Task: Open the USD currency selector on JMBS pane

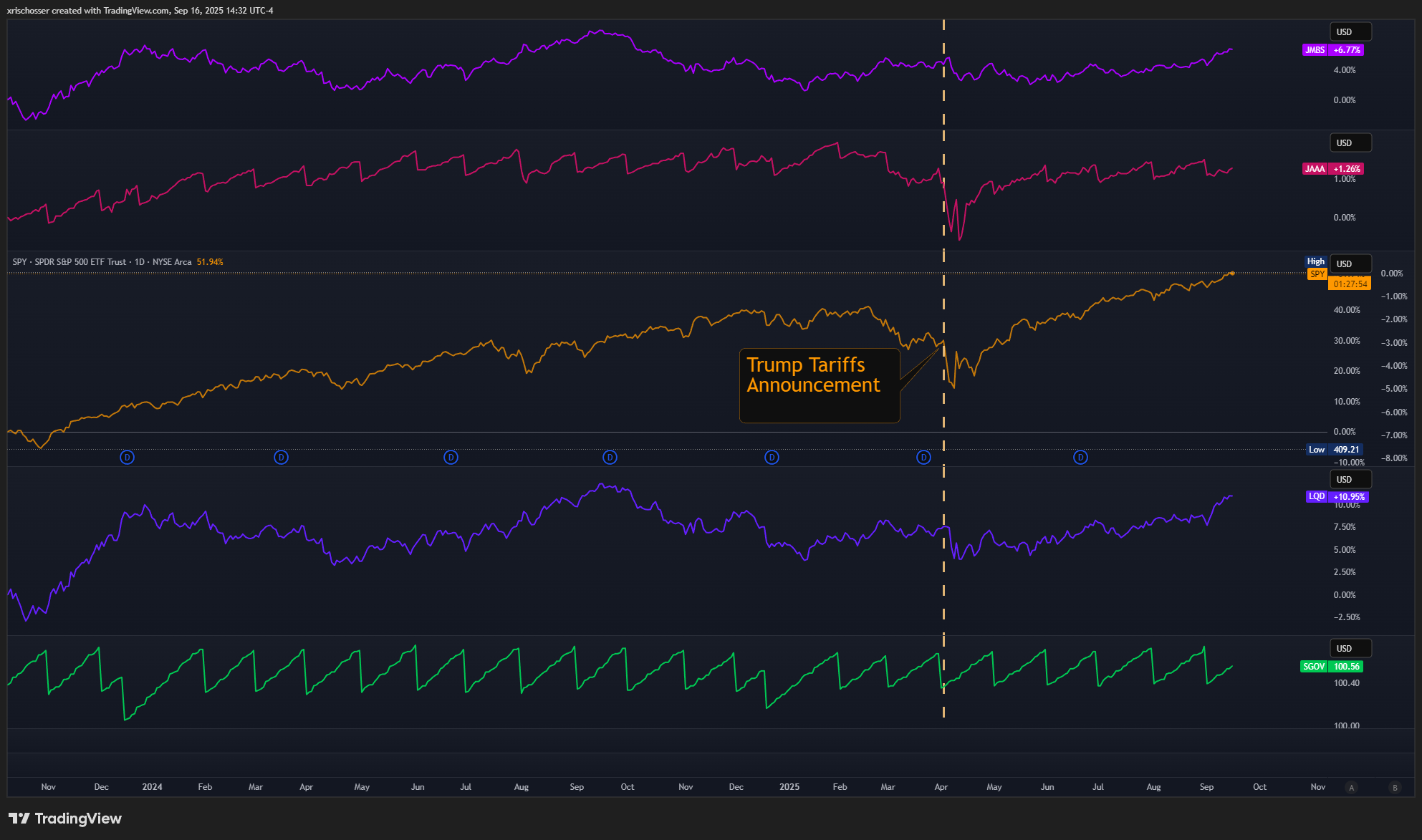Action: 1350,32
